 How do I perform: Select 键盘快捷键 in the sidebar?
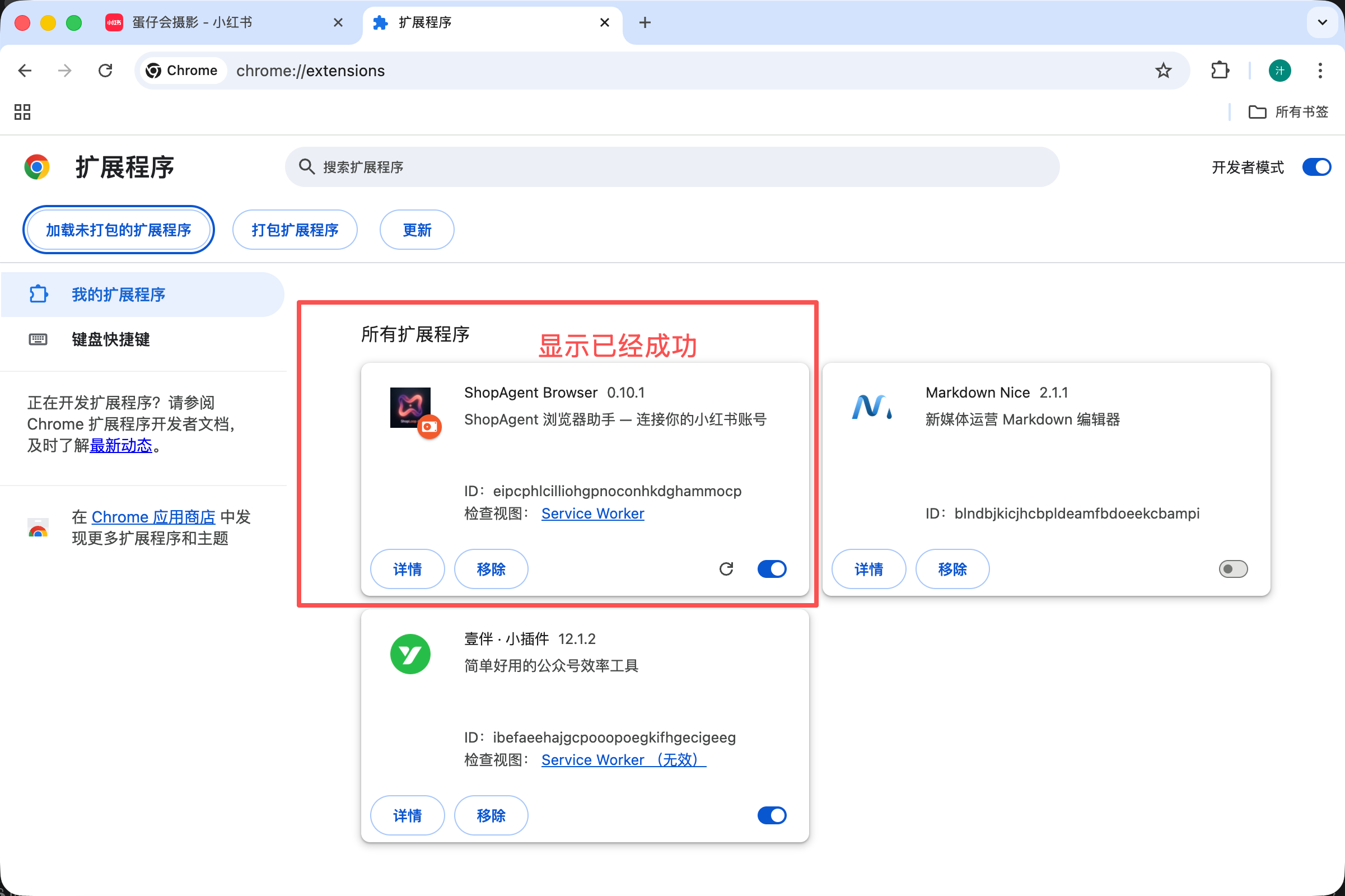[x=111, y=339]
